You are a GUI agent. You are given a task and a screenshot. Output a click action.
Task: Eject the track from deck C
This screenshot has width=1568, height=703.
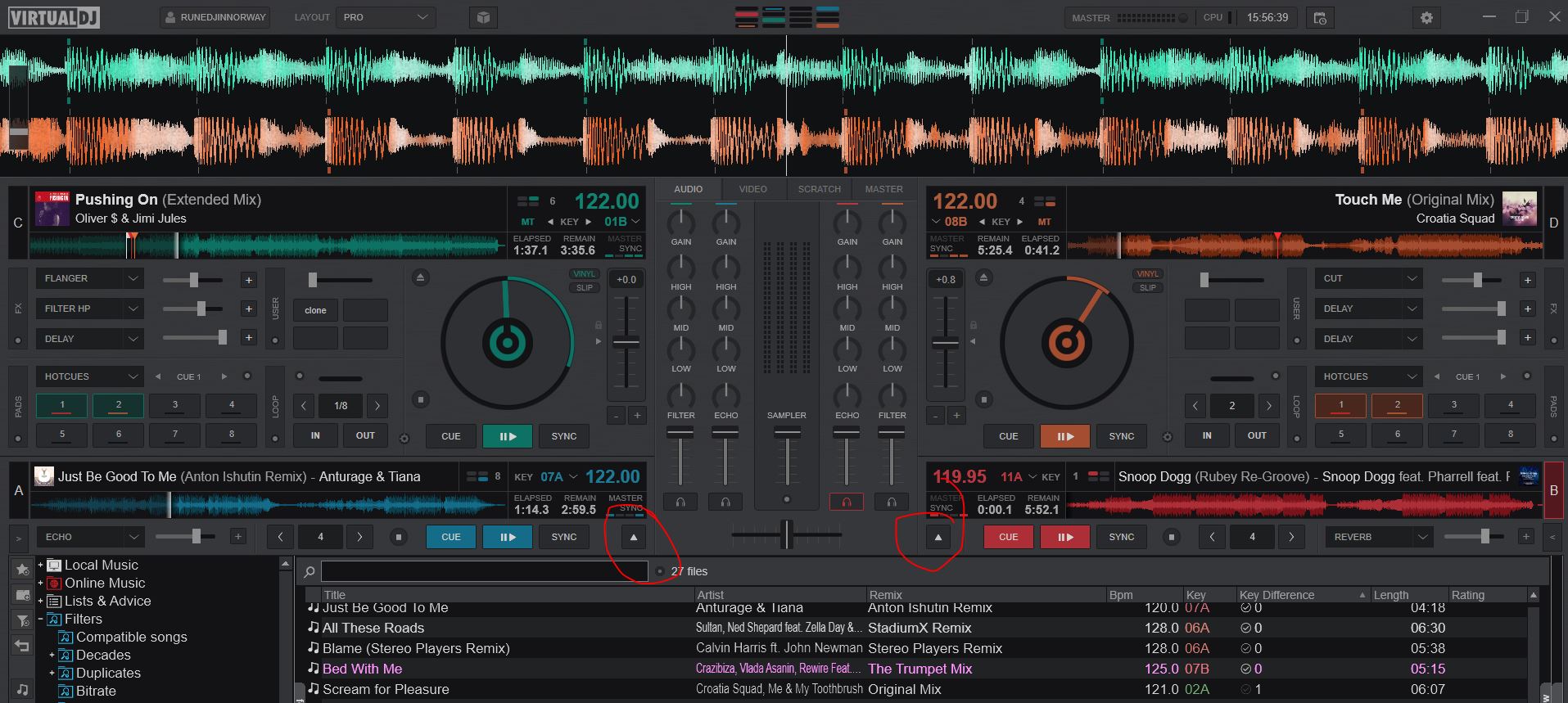pyautogui.click(x=420, y=278)
